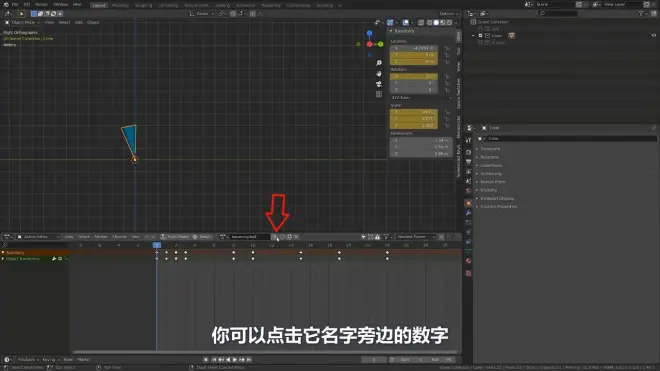Open the Object Mode dropdown

coord(22,22)
